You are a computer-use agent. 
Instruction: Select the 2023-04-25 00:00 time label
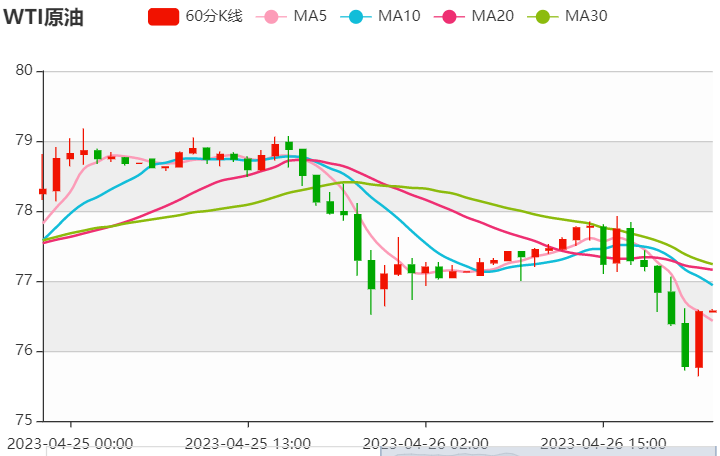tap(70, 442)
